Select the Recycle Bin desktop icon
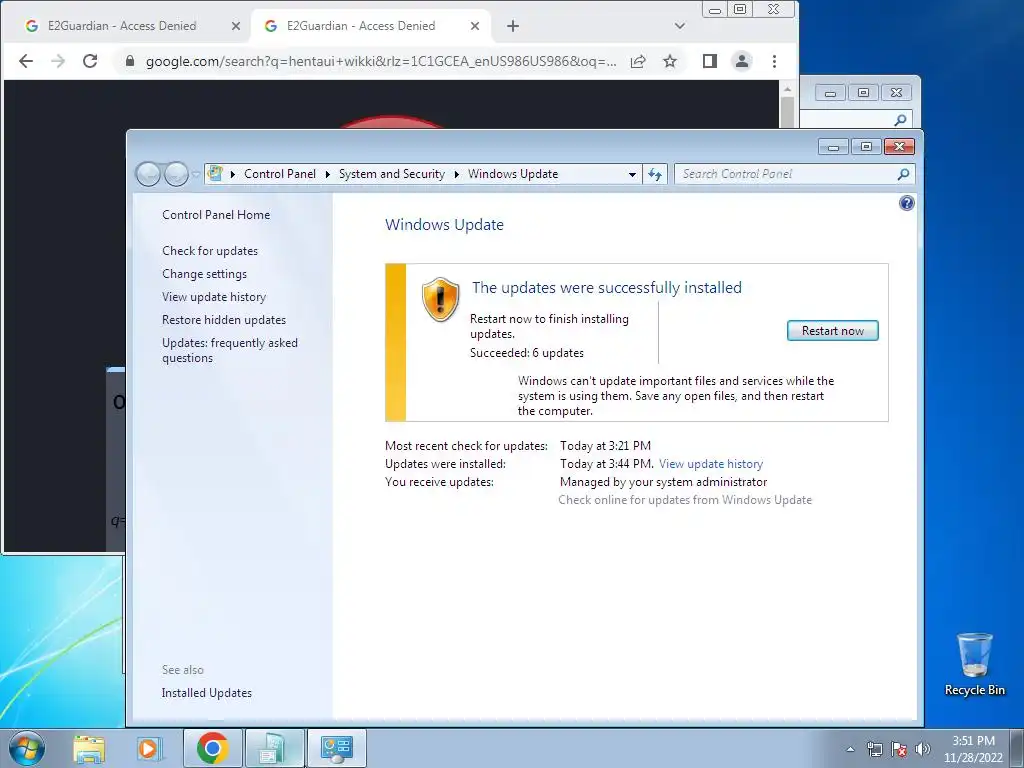Image resolution: width=1024 pixels, height=768 pixels. (x=974, y=664)
